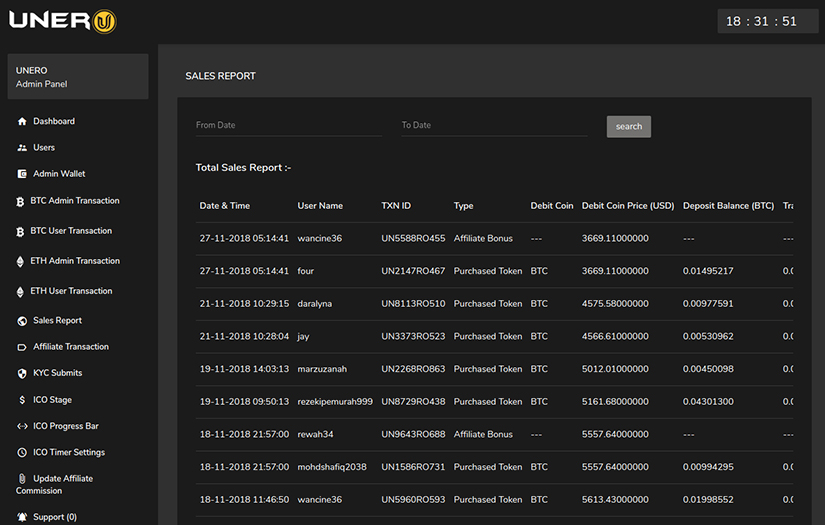825x525 pixels.
Task: Click the ETH User Transaction ethereum icon
Action: (20, 291)
